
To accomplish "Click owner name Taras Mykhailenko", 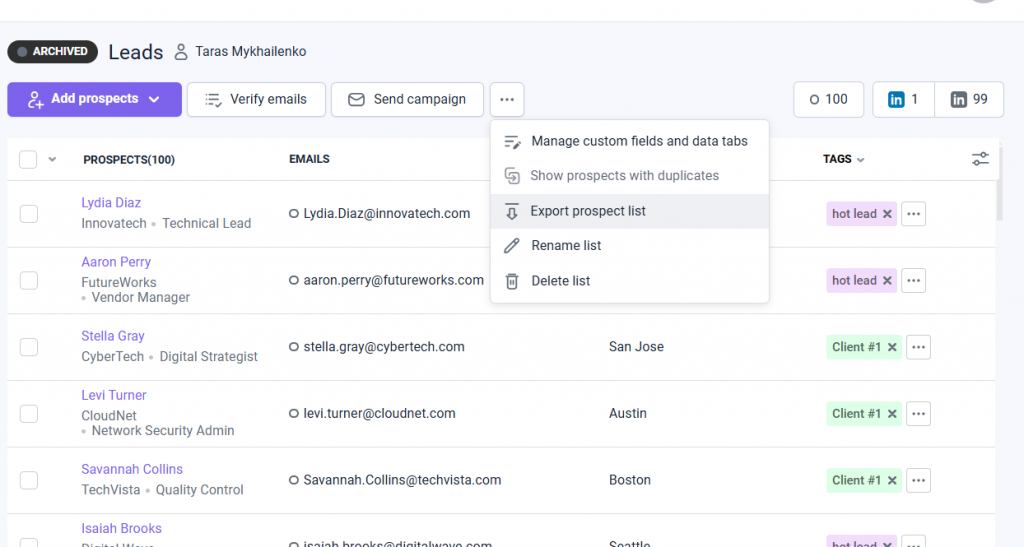I will (251, 52).
